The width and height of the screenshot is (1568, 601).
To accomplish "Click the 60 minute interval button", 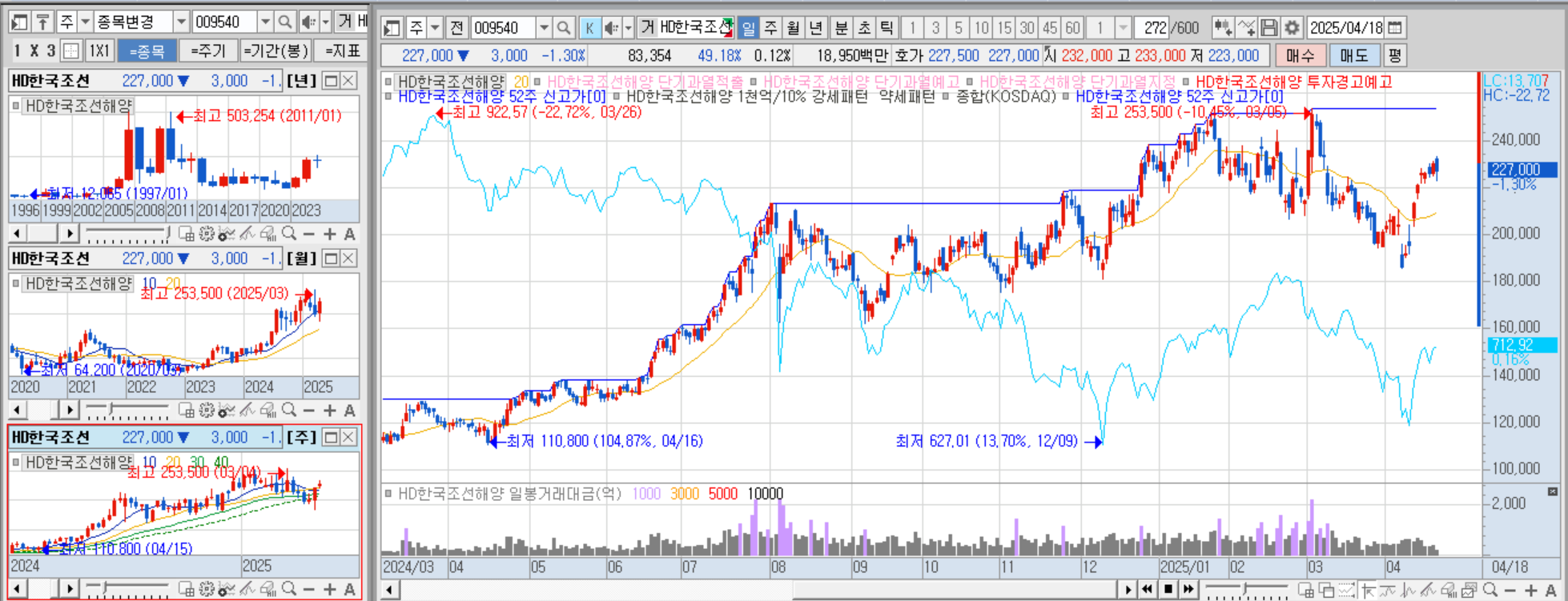I will point(1072,28).
